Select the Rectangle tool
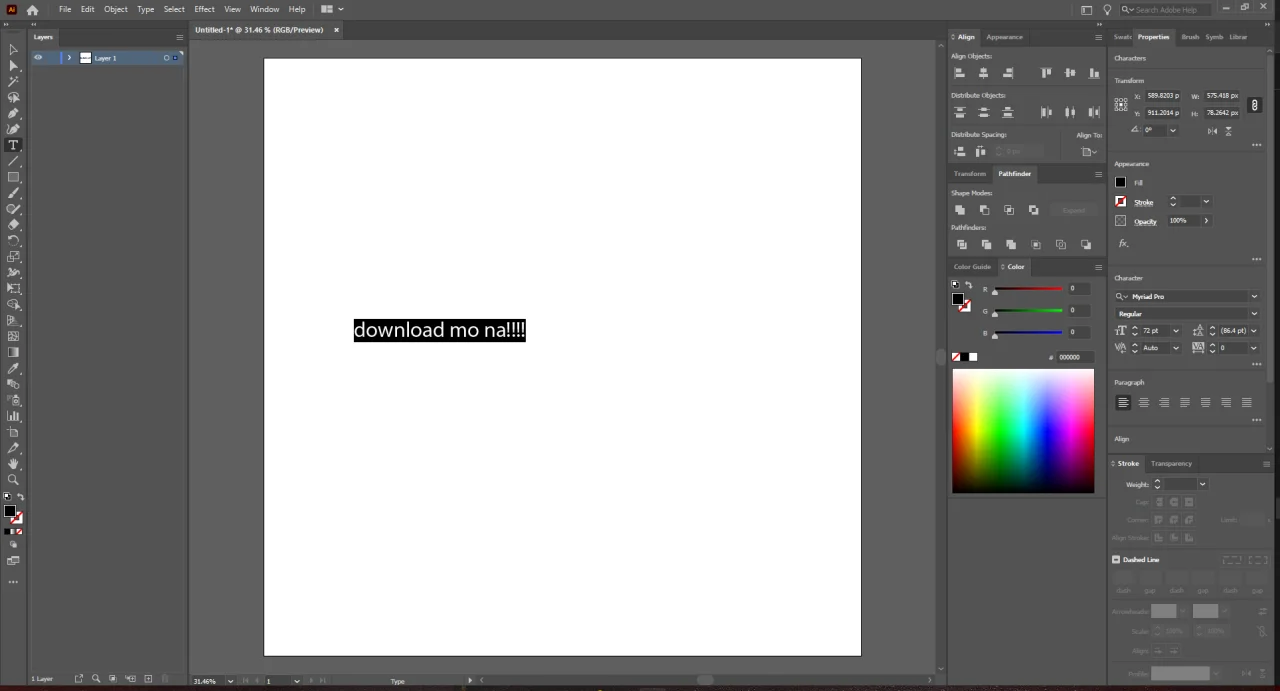The width and height of the screenshot is (1280, 691). [x=13, y=177]
